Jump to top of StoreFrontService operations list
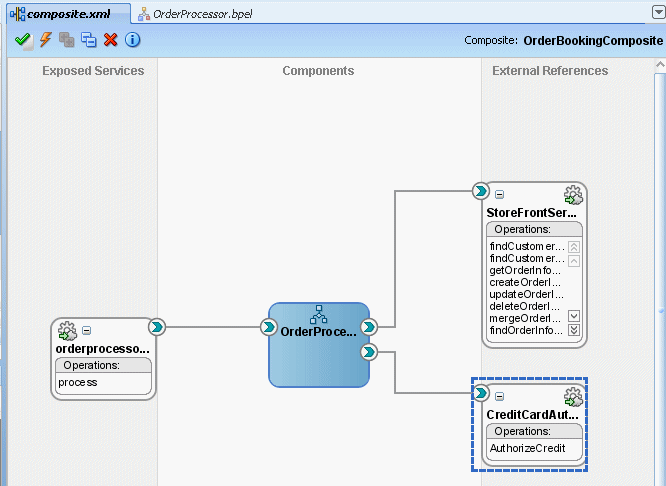The height and width of the screenshot is (486, 666). tap(574, 247)
